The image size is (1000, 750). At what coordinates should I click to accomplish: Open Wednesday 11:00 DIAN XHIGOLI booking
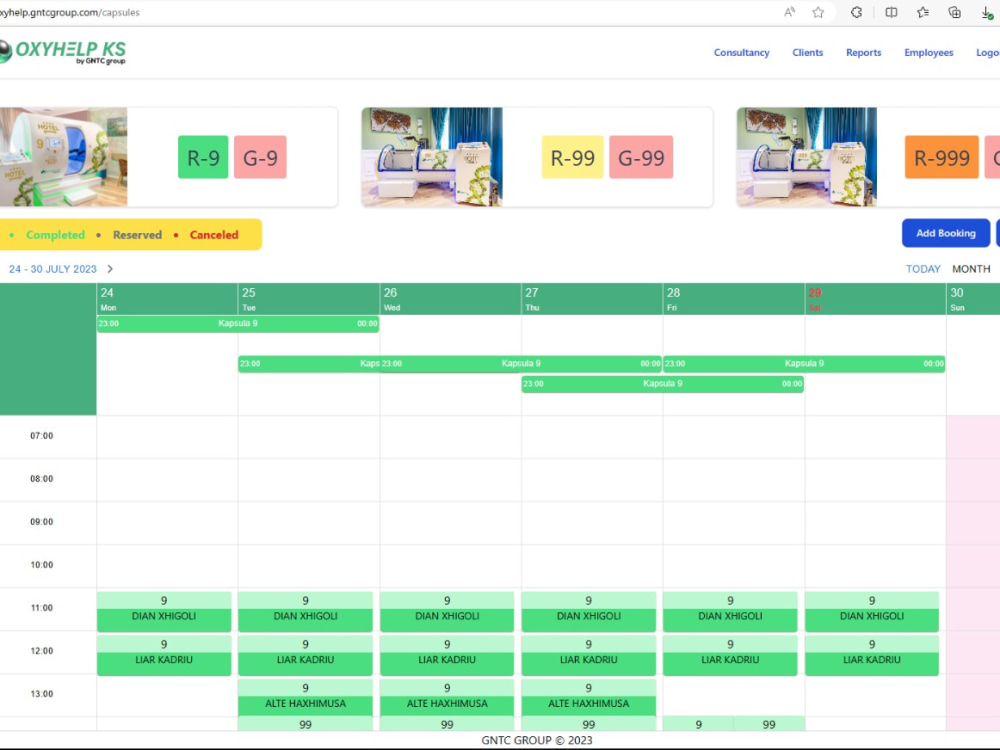click(447, 611)
